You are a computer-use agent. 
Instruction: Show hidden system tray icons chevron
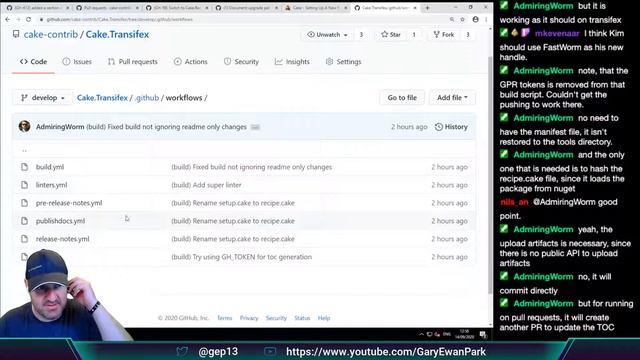click(x=421, y=334)
